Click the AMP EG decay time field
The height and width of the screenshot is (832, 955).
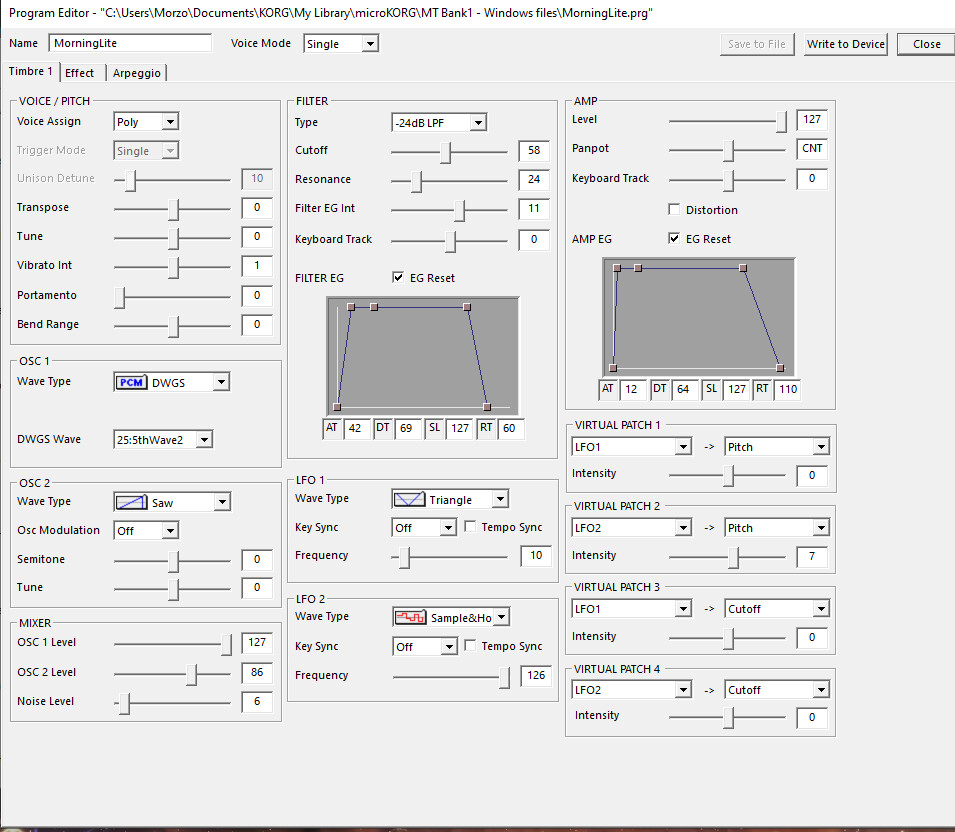(683, 389)
